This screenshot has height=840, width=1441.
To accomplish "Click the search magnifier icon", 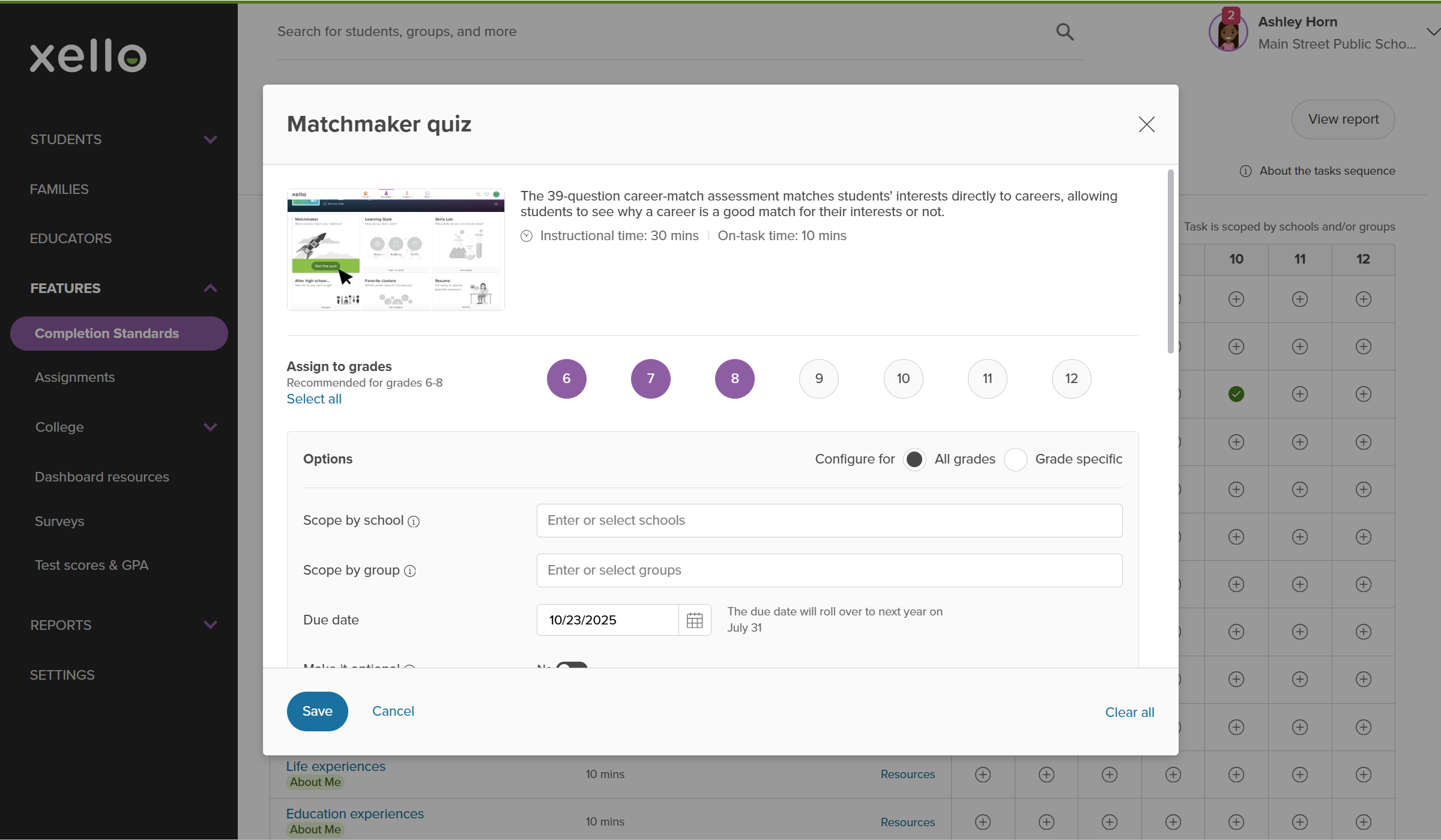I will (1065, 32).
